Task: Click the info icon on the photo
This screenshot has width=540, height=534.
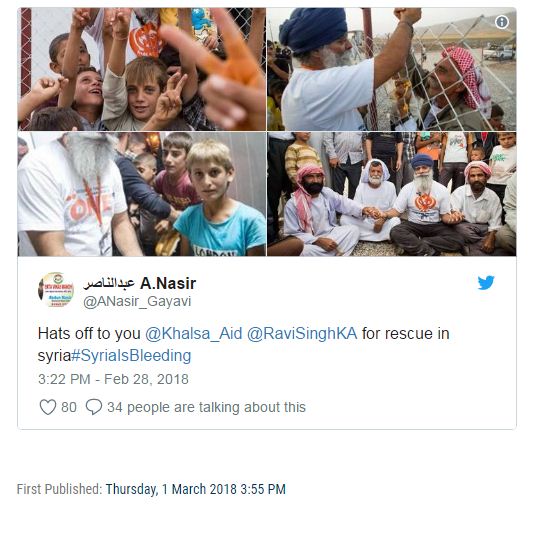Action: click(502, 22)
